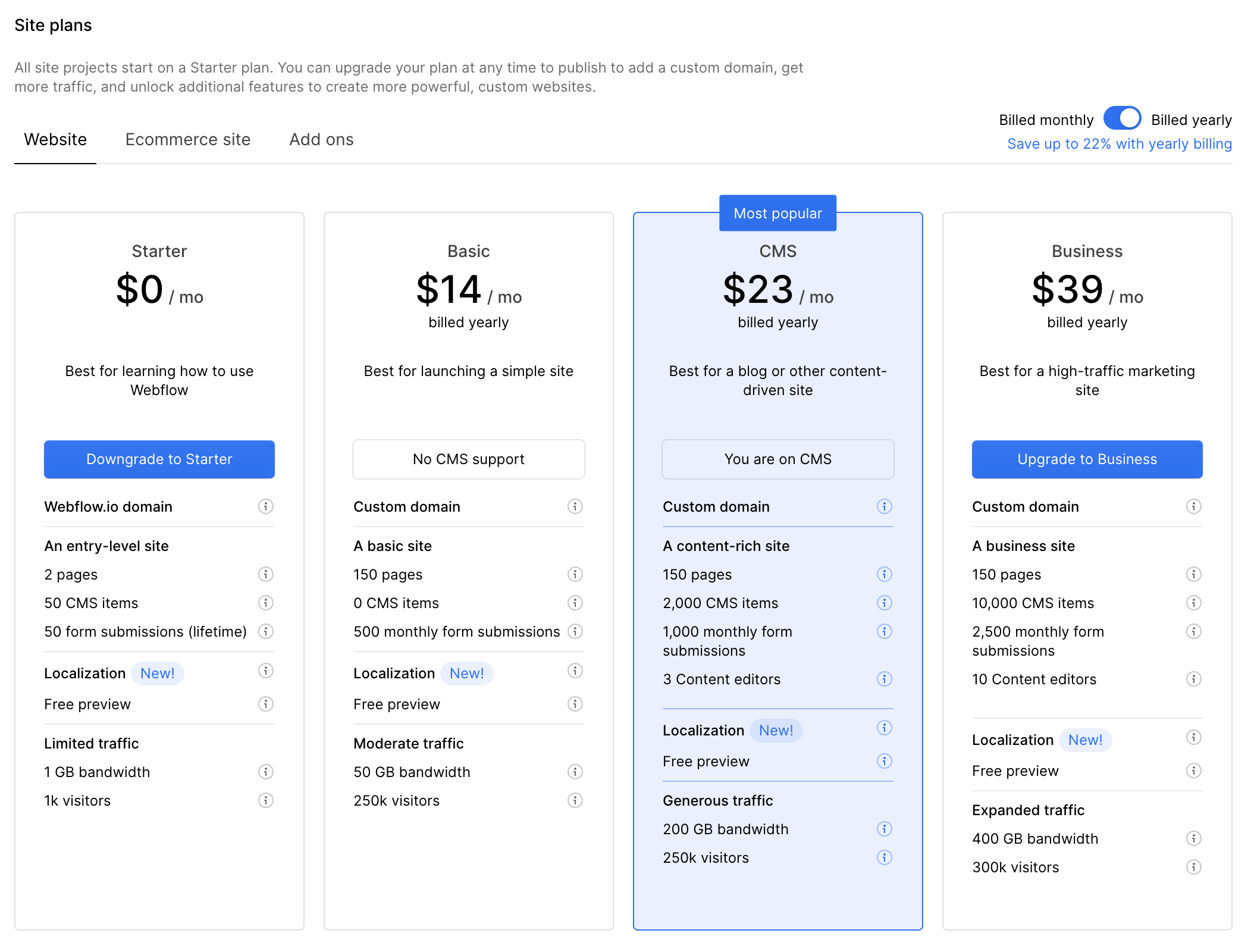Viewport: 1254px width, 952px height.
Task: Show info for 1,000 monthly form submissions
Action: (x=885, y=631)
